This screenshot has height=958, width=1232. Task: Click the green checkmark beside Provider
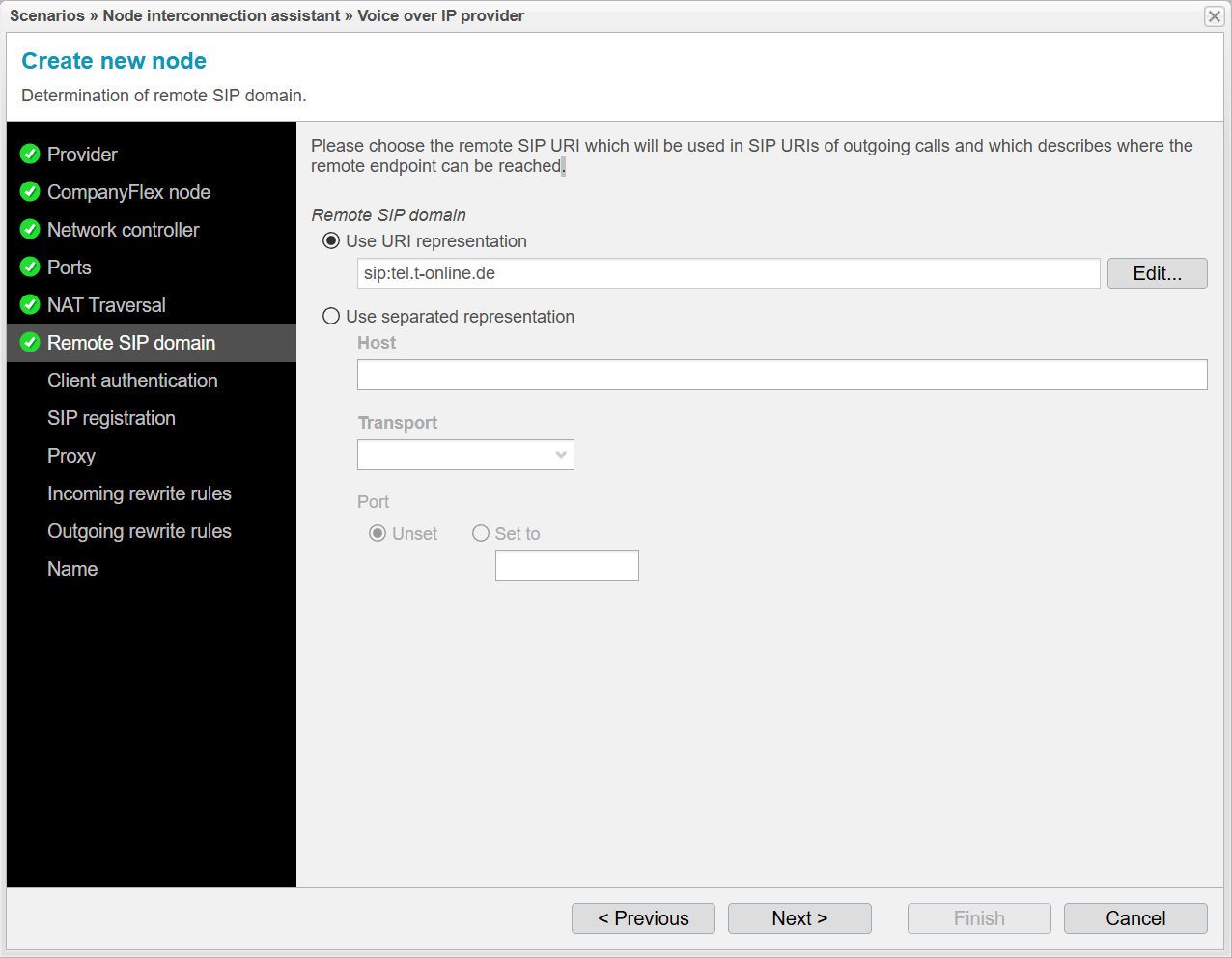pos(30,155)
